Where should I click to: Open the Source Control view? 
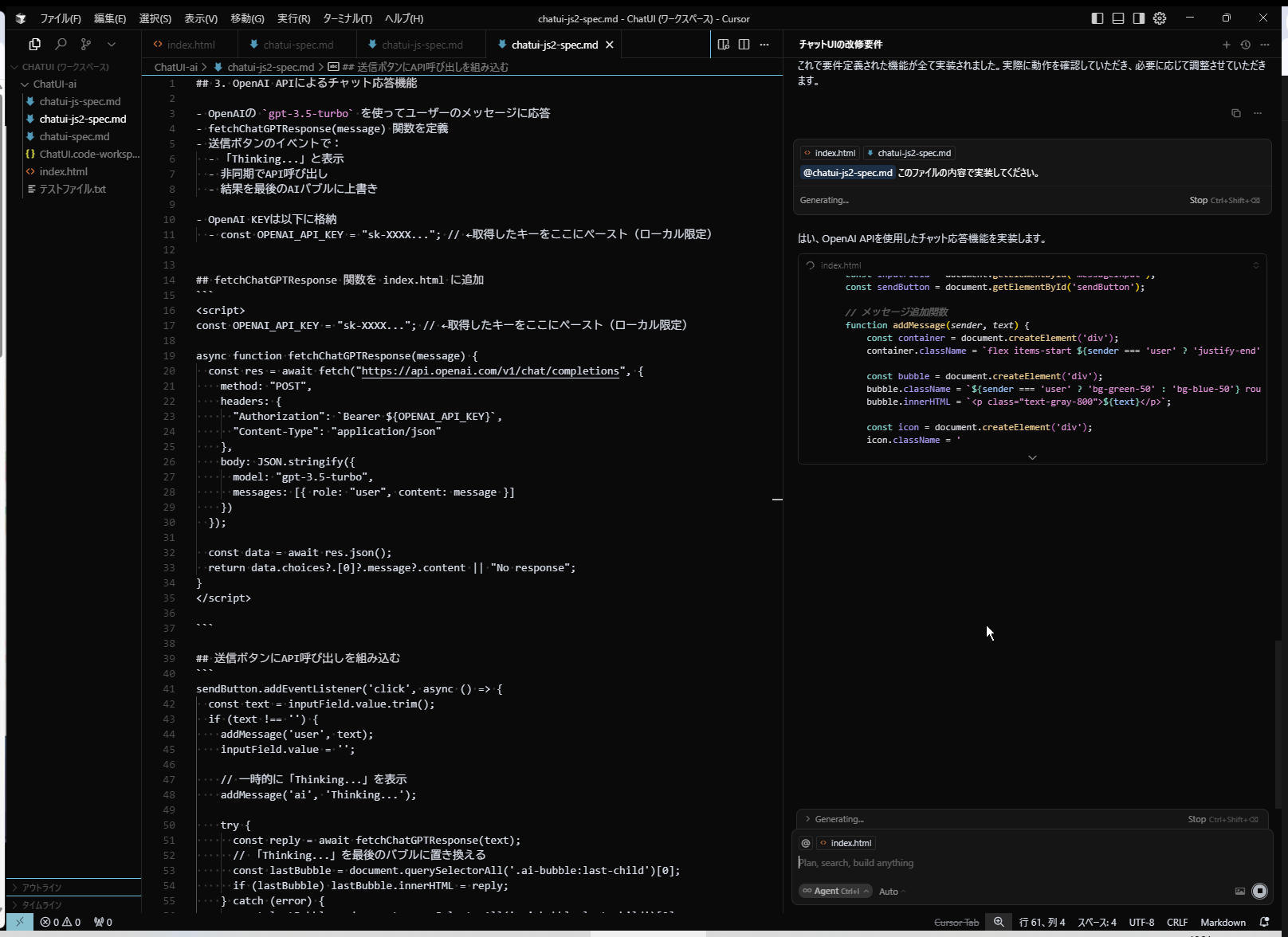point(86,45)
